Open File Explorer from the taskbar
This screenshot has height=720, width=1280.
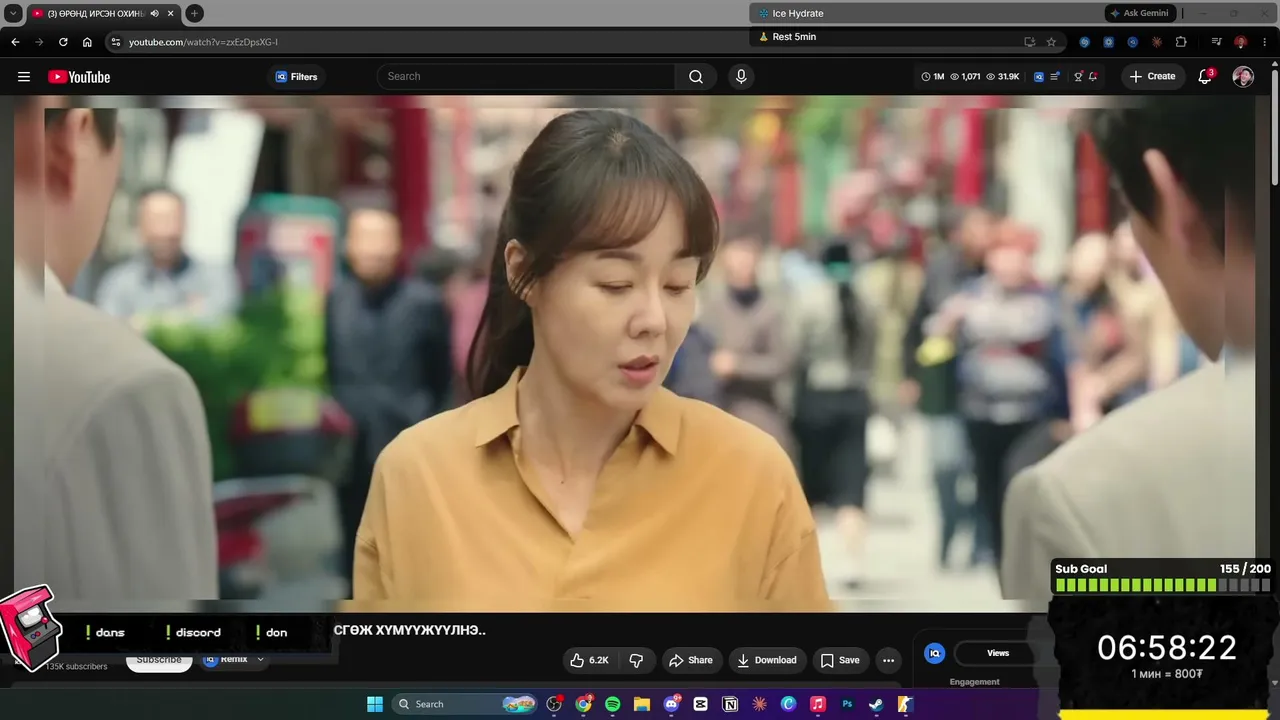click(x=642, y=704)
